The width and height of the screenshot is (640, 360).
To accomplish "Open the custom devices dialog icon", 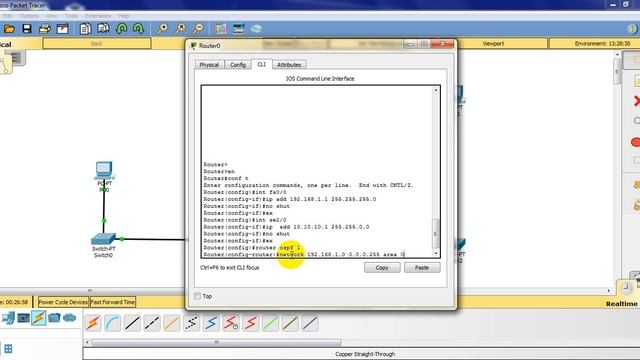I will [x=238, y=29].
